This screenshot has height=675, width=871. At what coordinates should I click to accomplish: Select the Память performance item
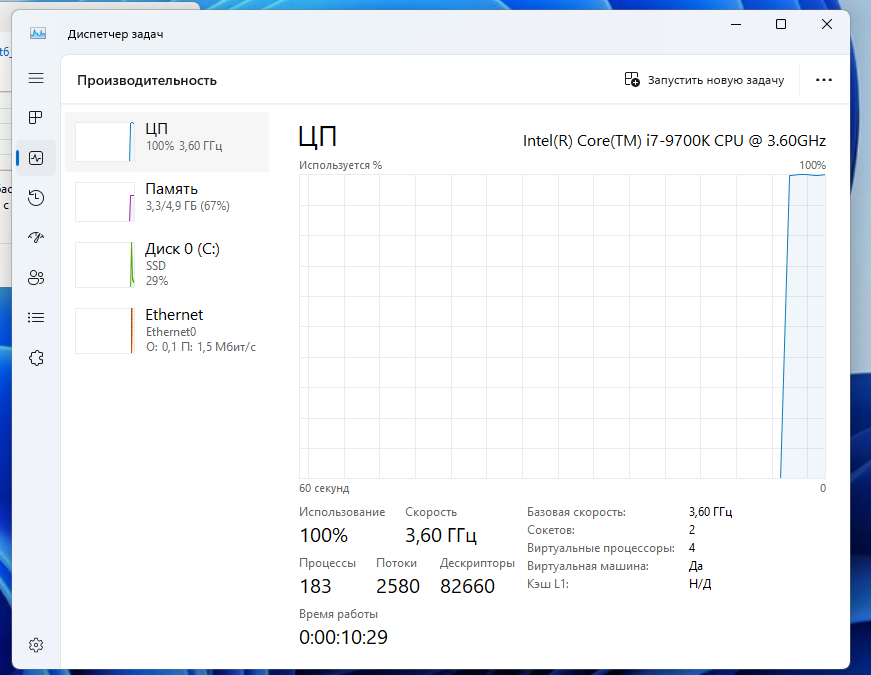[167, 202]
